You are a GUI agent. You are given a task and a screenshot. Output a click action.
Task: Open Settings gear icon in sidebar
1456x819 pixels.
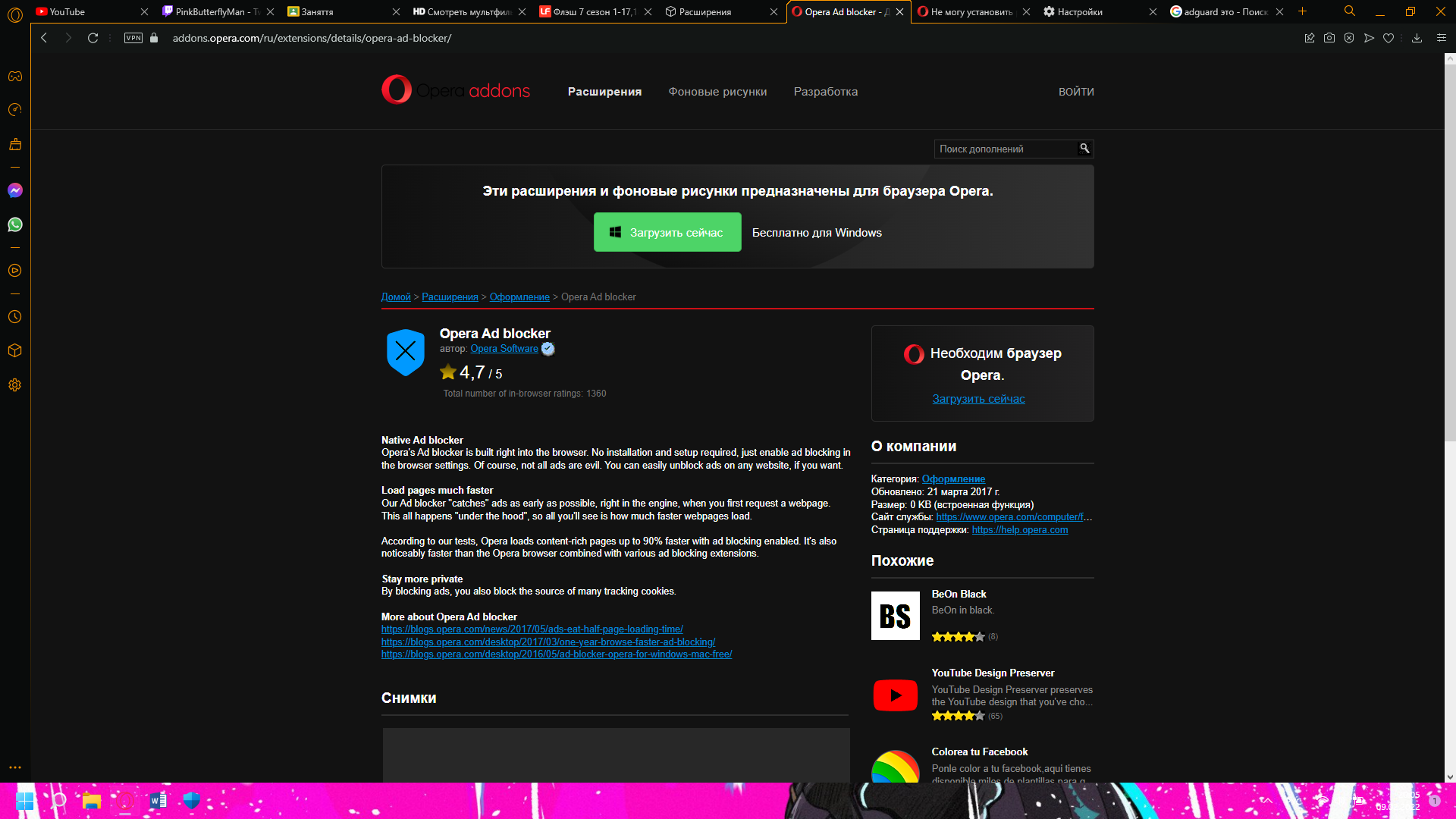15,385
